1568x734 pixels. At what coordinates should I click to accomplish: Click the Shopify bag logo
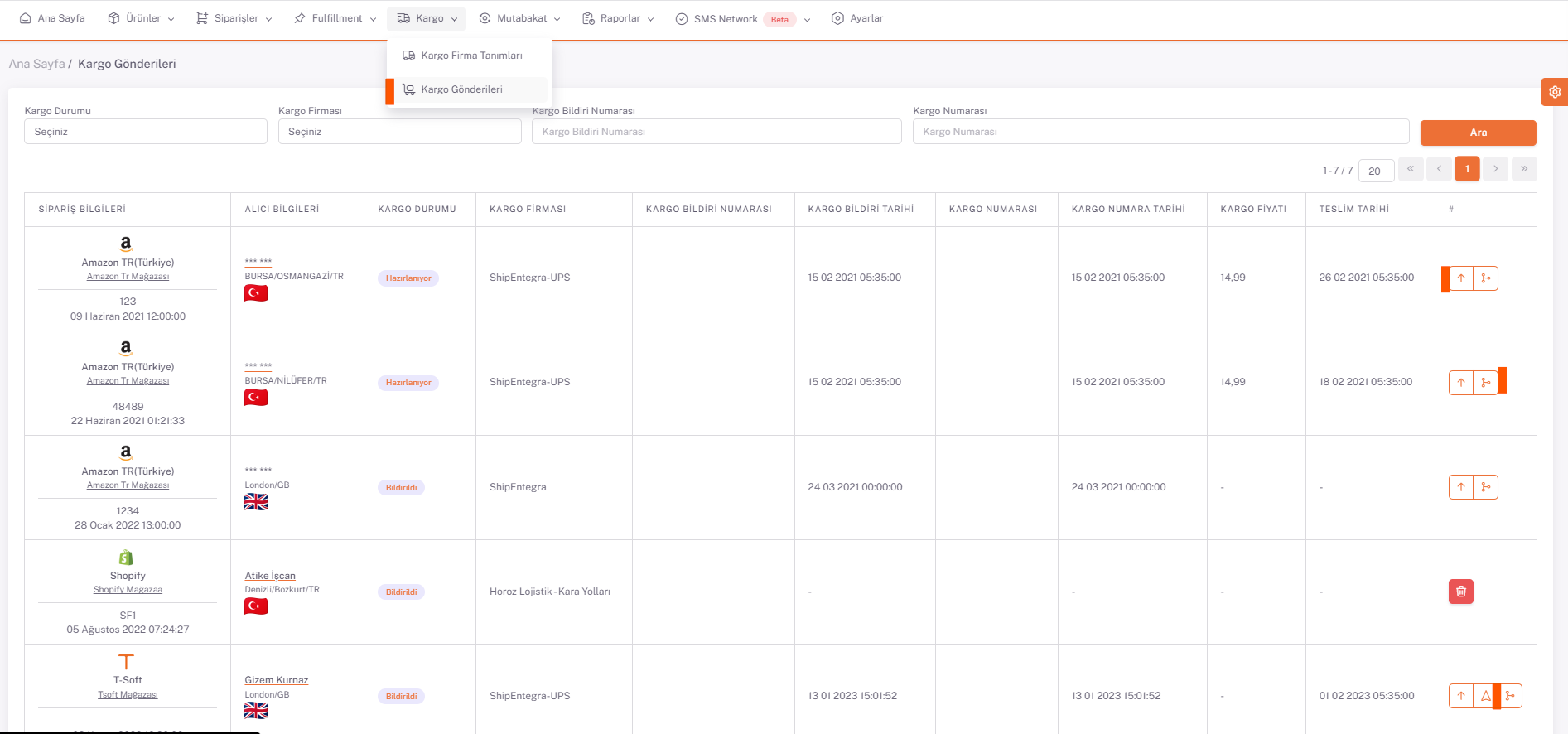(x=126, y=558)
